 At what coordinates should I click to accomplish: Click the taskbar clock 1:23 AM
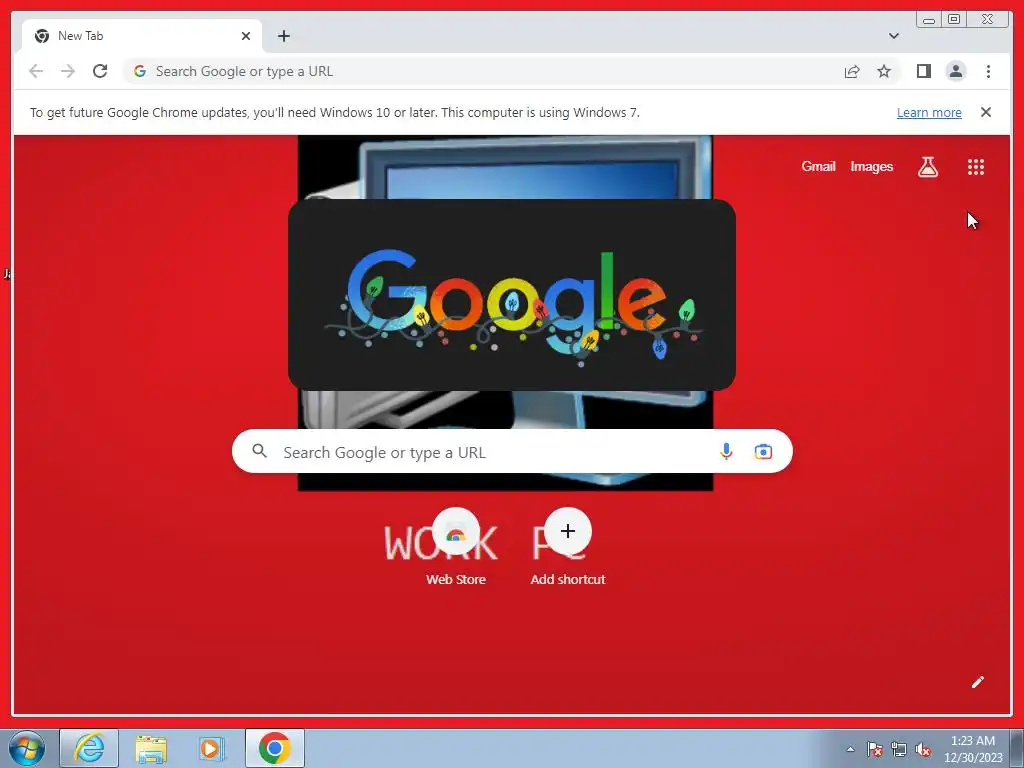pos(972,749)
